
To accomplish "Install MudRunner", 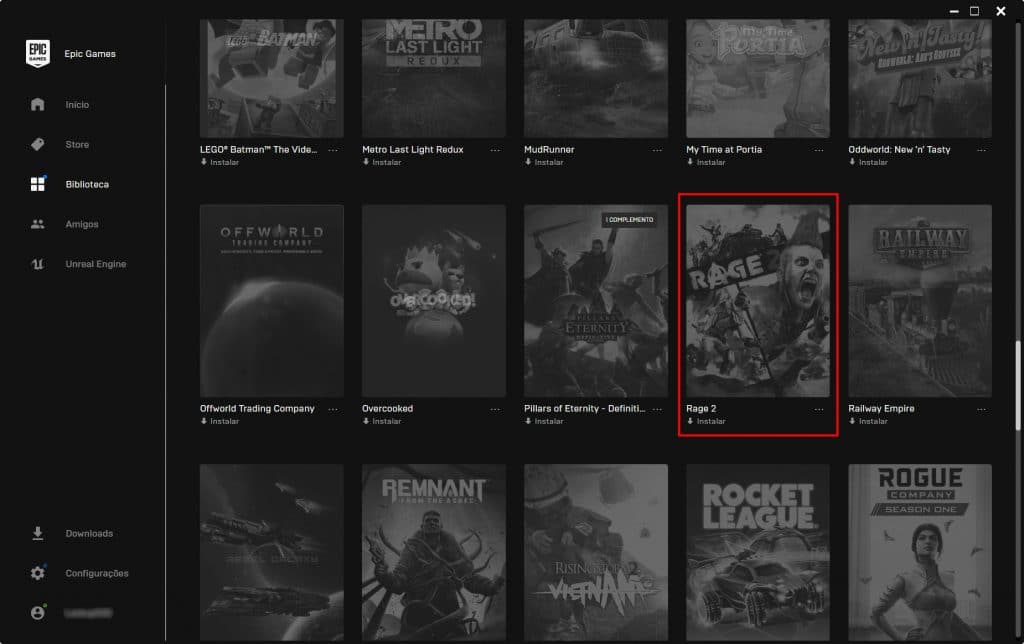I will point(544,162).
